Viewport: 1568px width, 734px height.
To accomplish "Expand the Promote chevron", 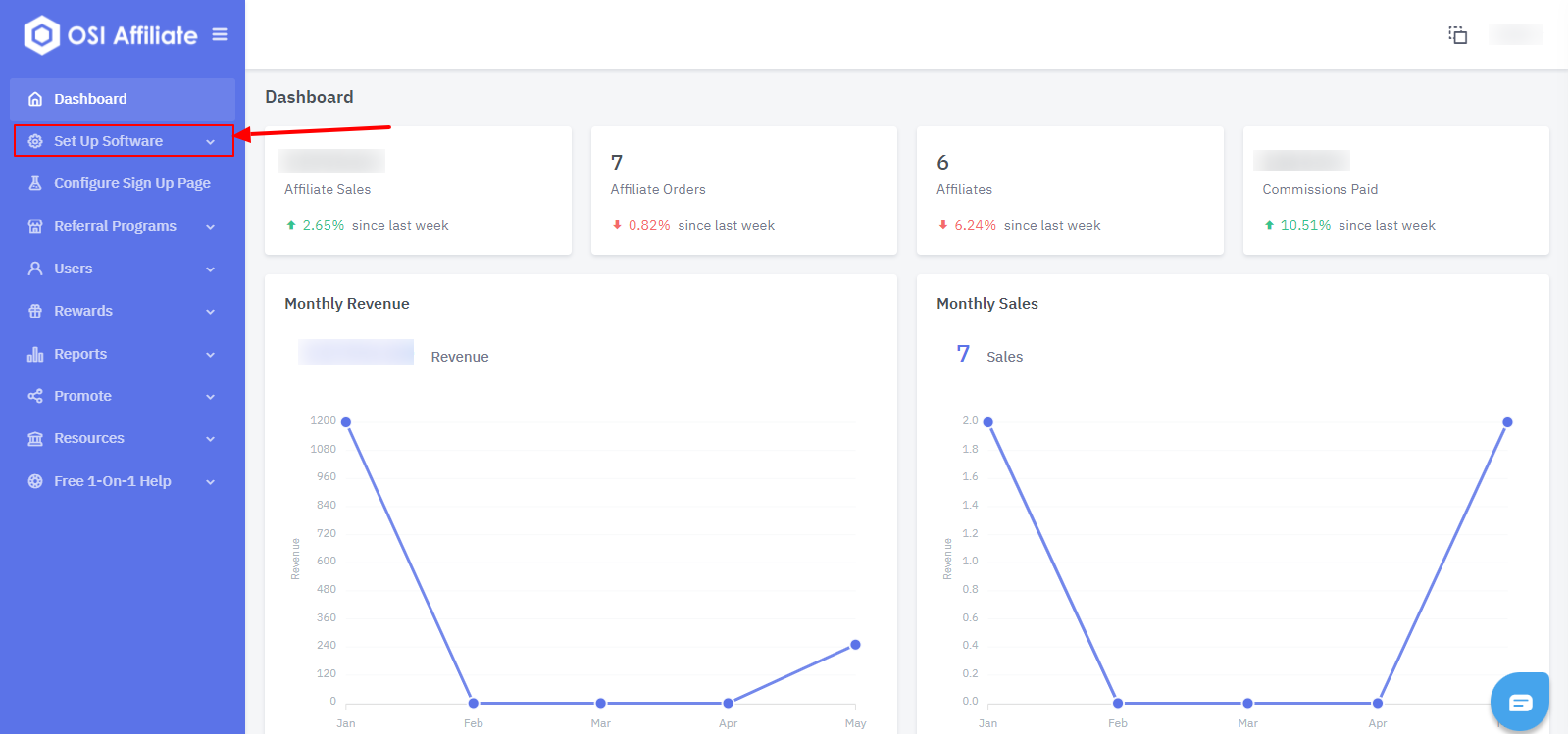I will point(210,397).
